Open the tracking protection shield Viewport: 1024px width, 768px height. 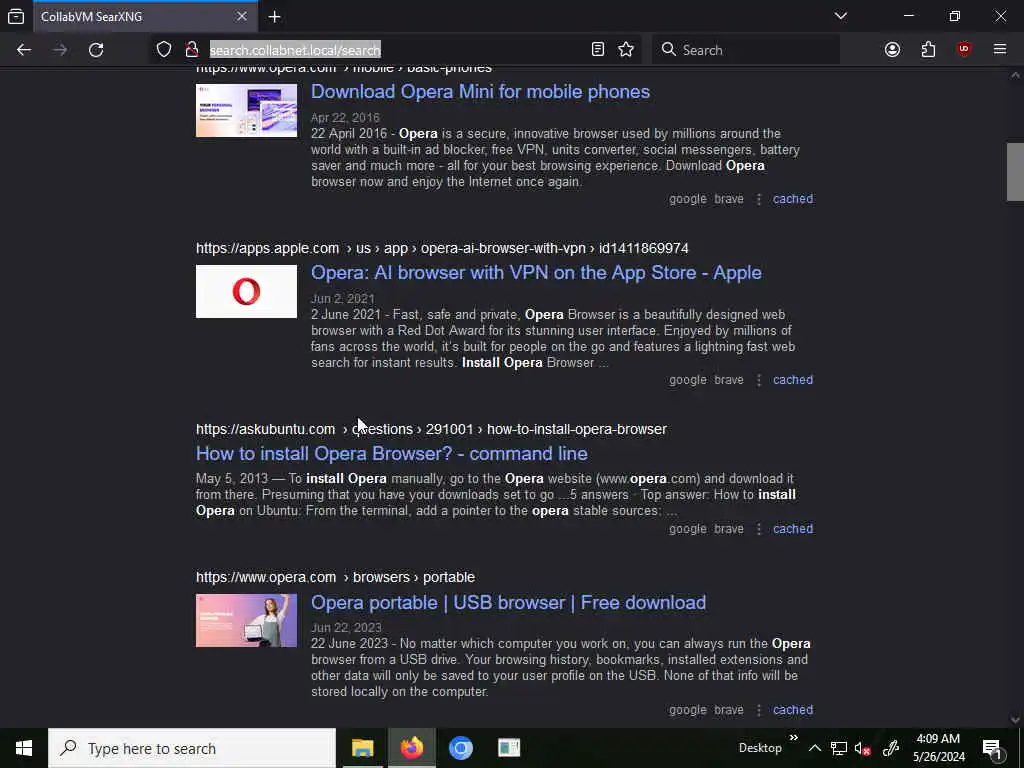pyautogui.click(x=164, y=50)
